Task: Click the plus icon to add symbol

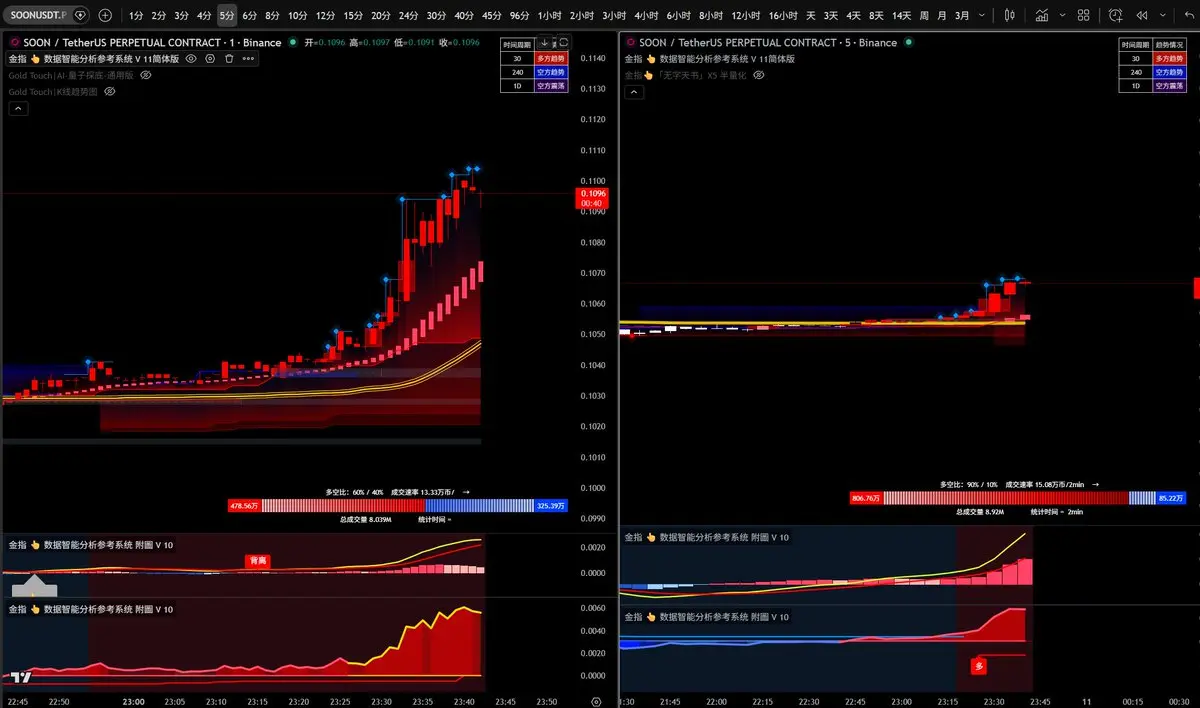Action: [105, 15]
